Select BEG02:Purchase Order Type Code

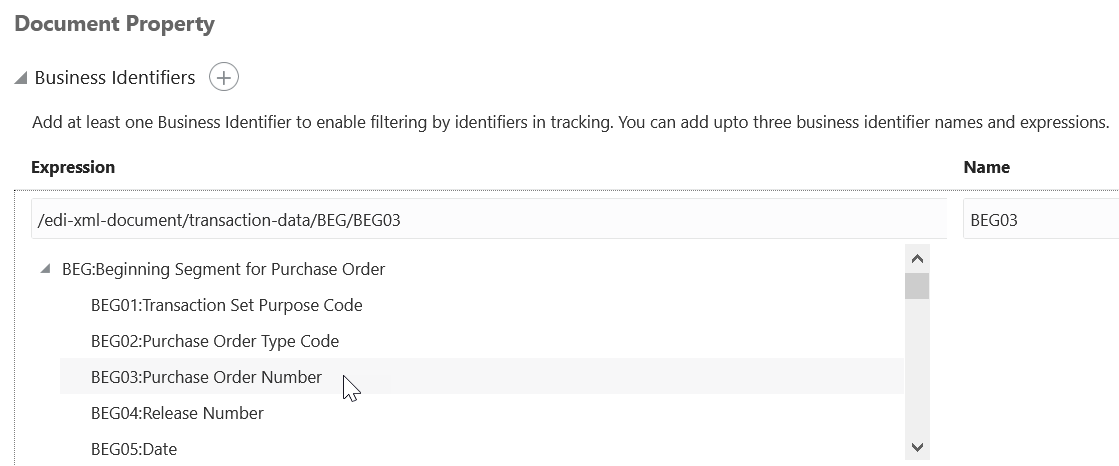[215, 341]
